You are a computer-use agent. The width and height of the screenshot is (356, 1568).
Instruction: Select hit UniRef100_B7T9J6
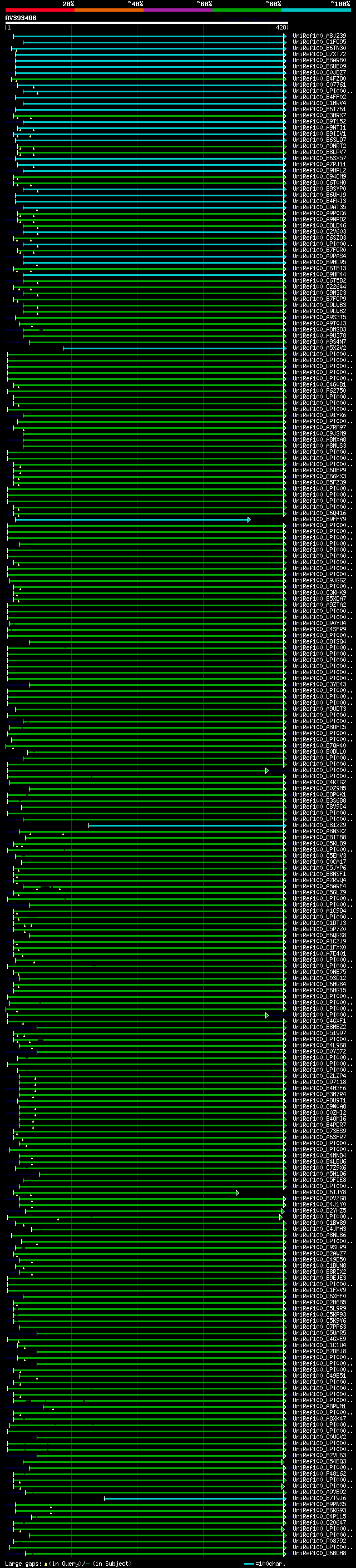(x=319, y=1498)
